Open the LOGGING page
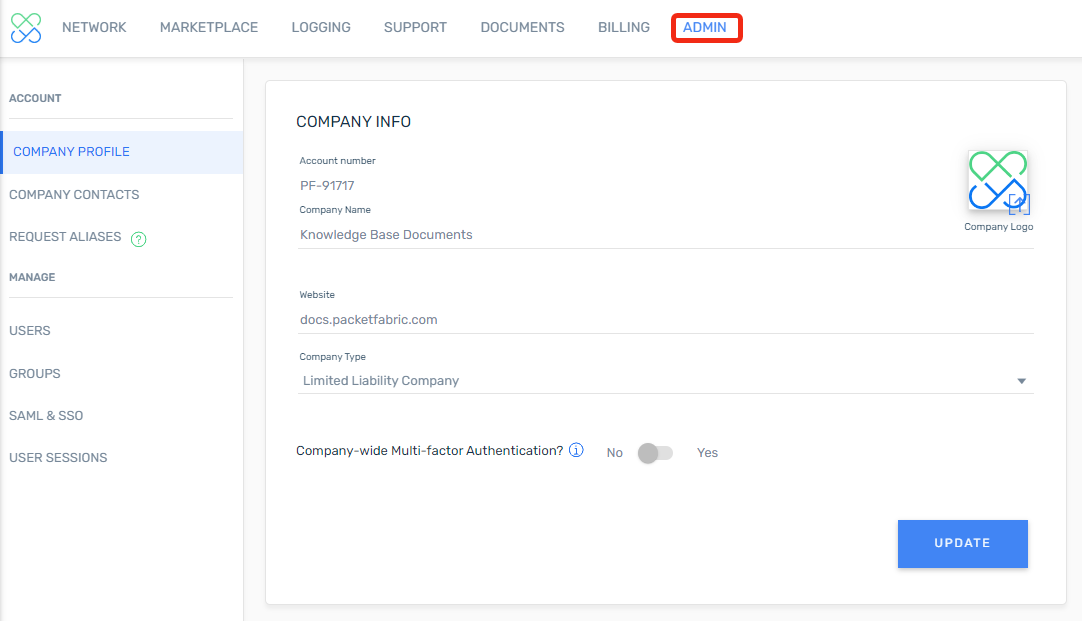The height and width of the screenshot is (621, 1082). [x=320, y=27]
